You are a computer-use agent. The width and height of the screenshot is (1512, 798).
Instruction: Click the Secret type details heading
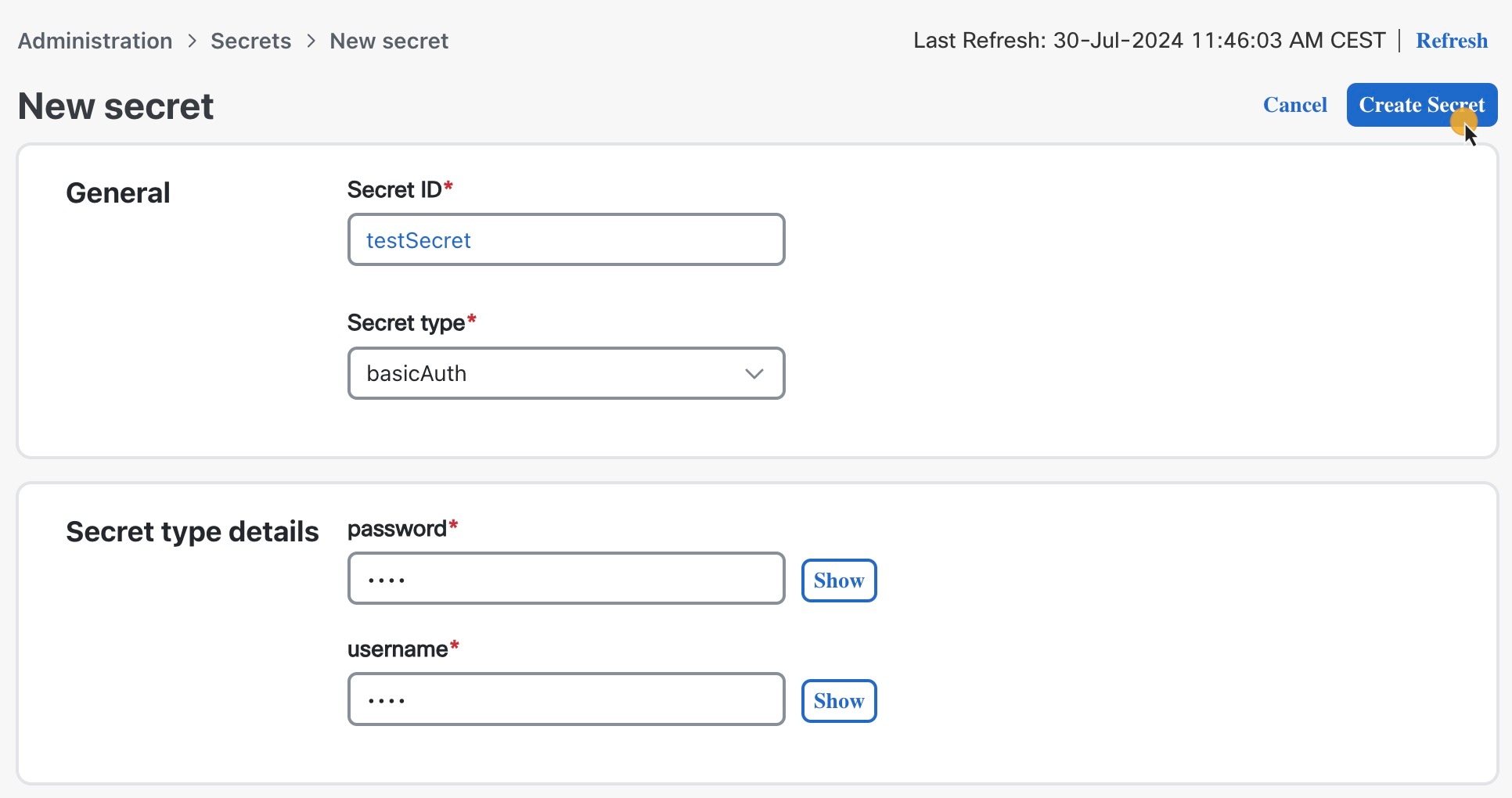tap(192, 531)
